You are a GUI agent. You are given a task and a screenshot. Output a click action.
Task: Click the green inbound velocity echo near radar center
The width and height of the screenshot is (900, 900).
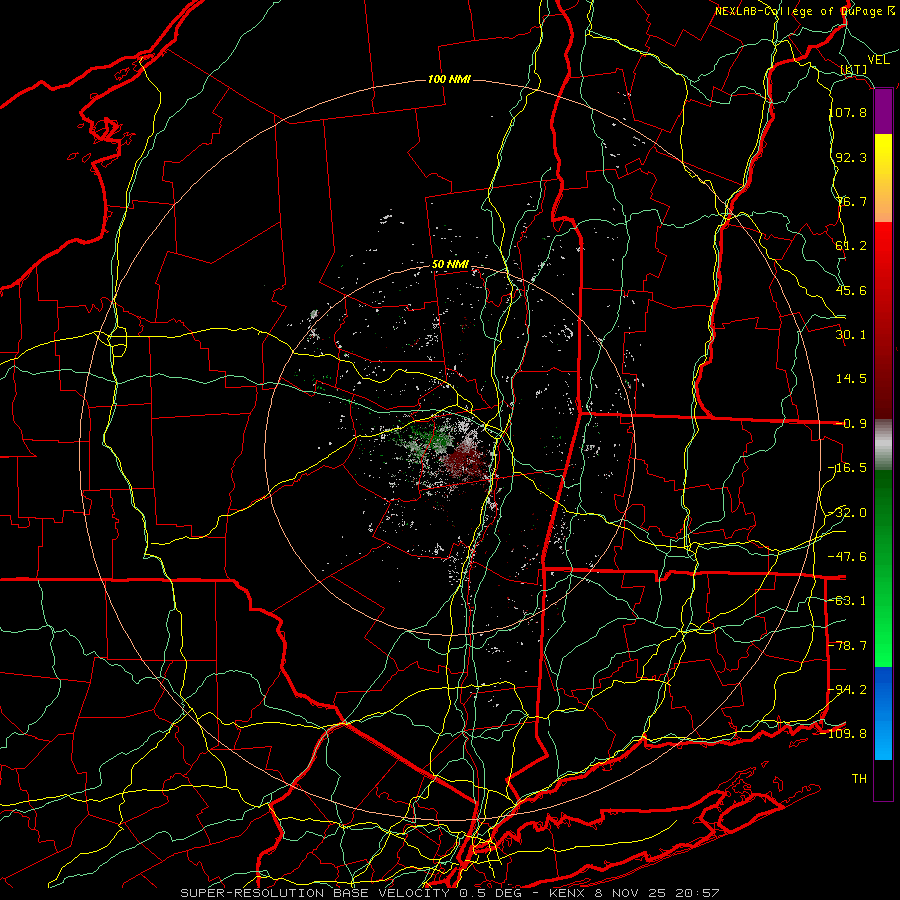pos(437,439)
